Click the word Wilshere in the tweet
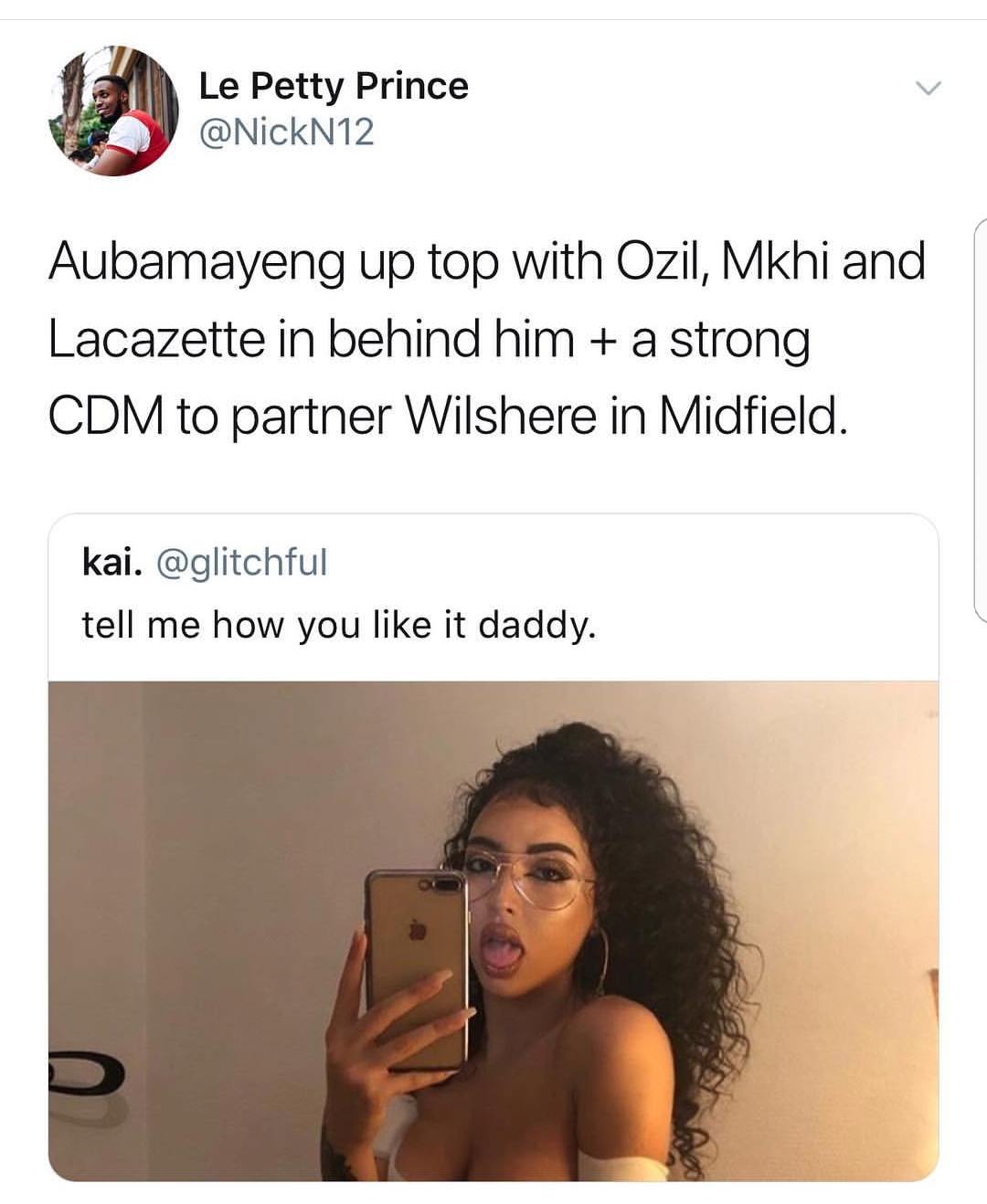The height and width of the screenshot is (1204, 987). [500, 417]
